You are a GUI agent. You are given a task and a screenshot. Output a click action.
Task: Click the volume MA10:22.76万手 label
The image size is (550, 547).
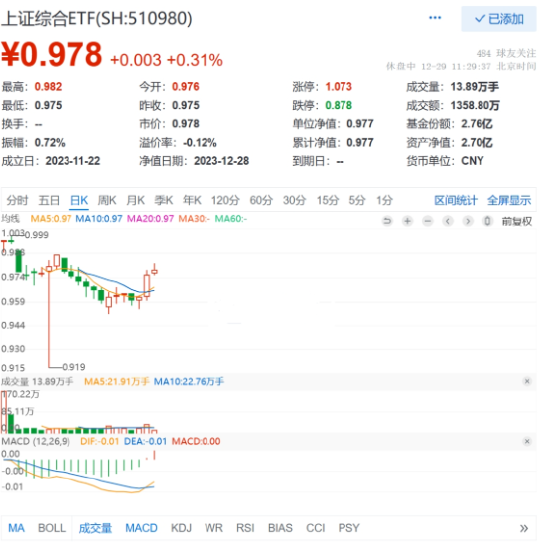[x=189, y=381]
